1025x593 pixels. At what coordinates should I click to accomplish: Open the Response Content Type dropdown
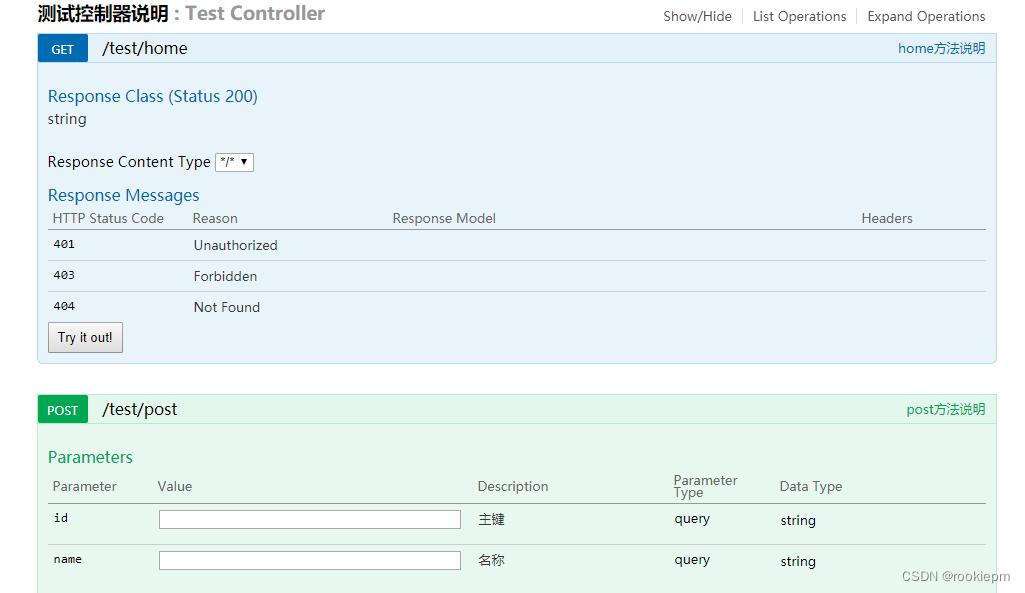234,161
